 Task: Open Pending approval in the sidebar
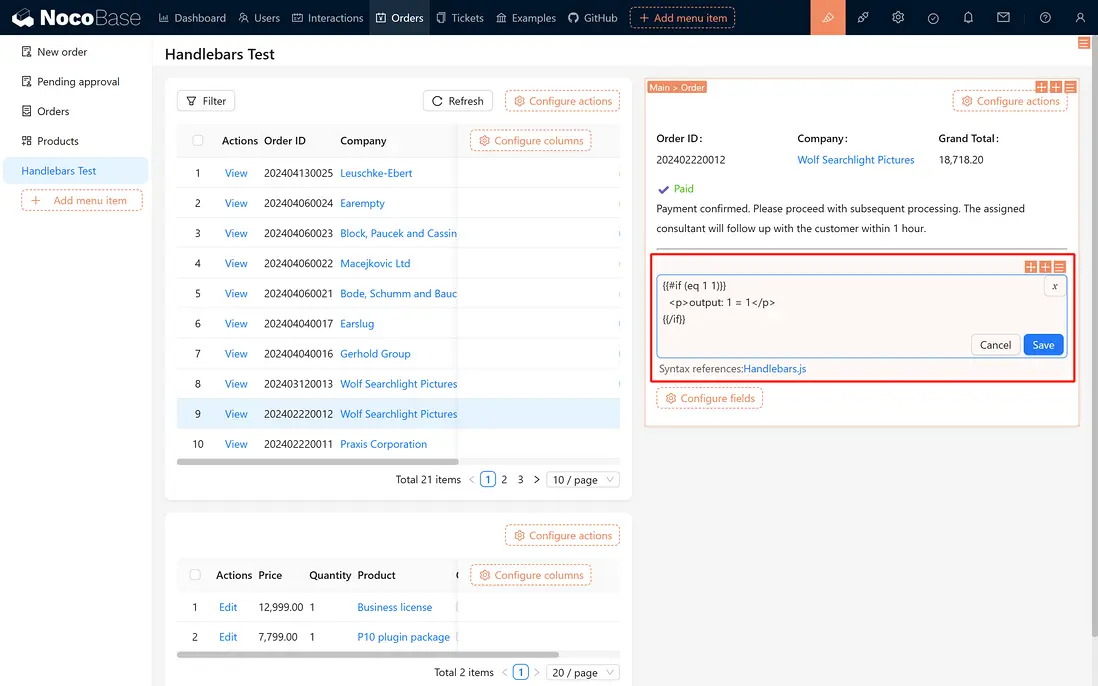(78, 82)
